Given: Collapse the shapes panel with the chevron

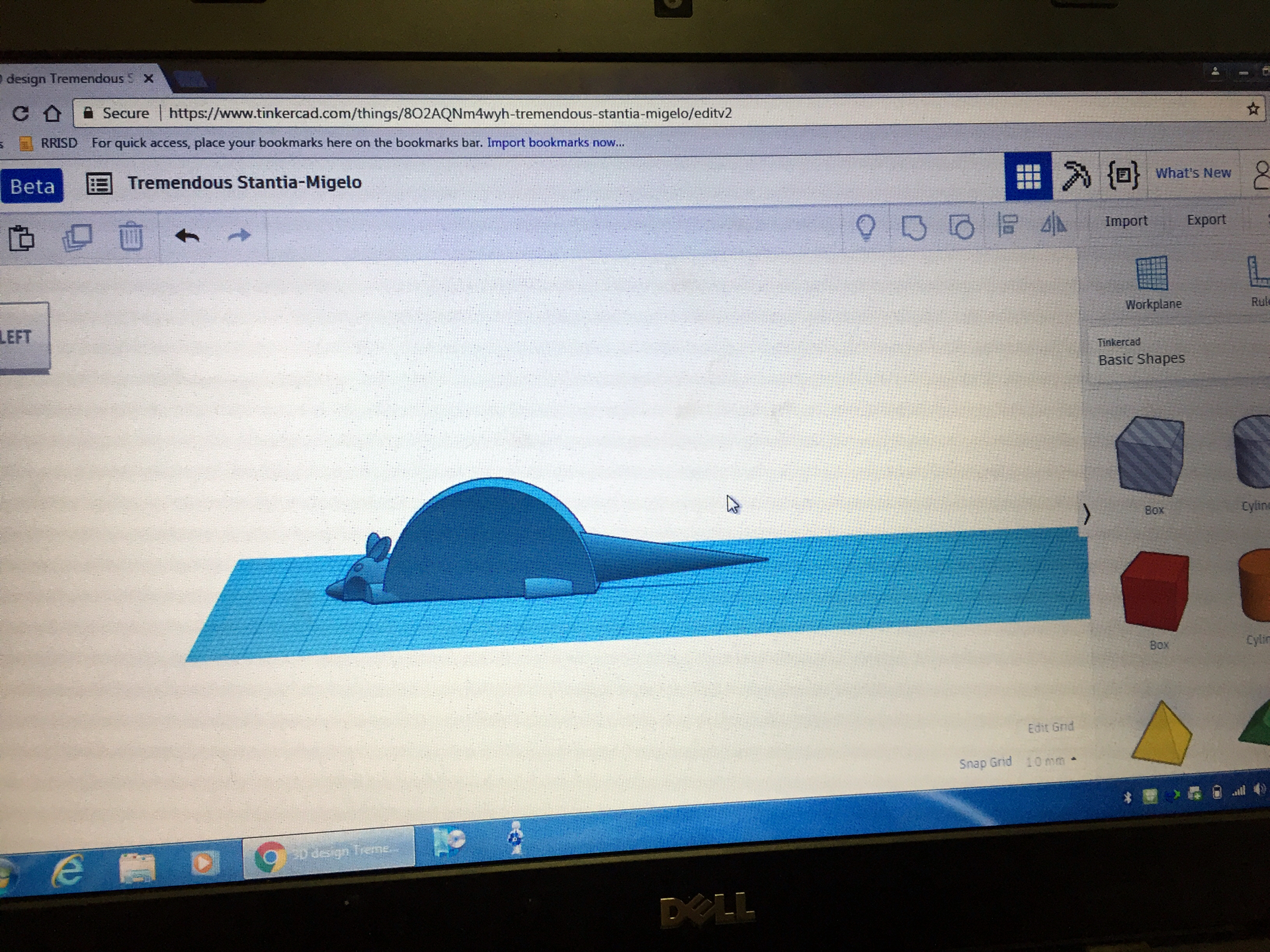Looking at the screenshot, I should pos(1086,513).
